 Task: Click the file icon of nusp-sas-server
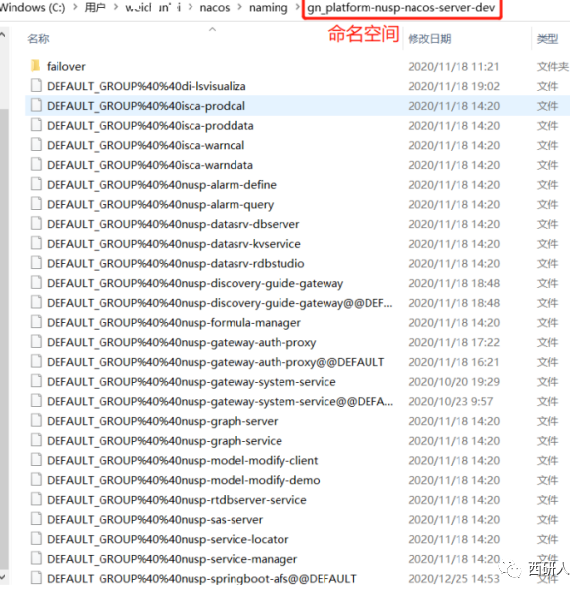(36, 519)
